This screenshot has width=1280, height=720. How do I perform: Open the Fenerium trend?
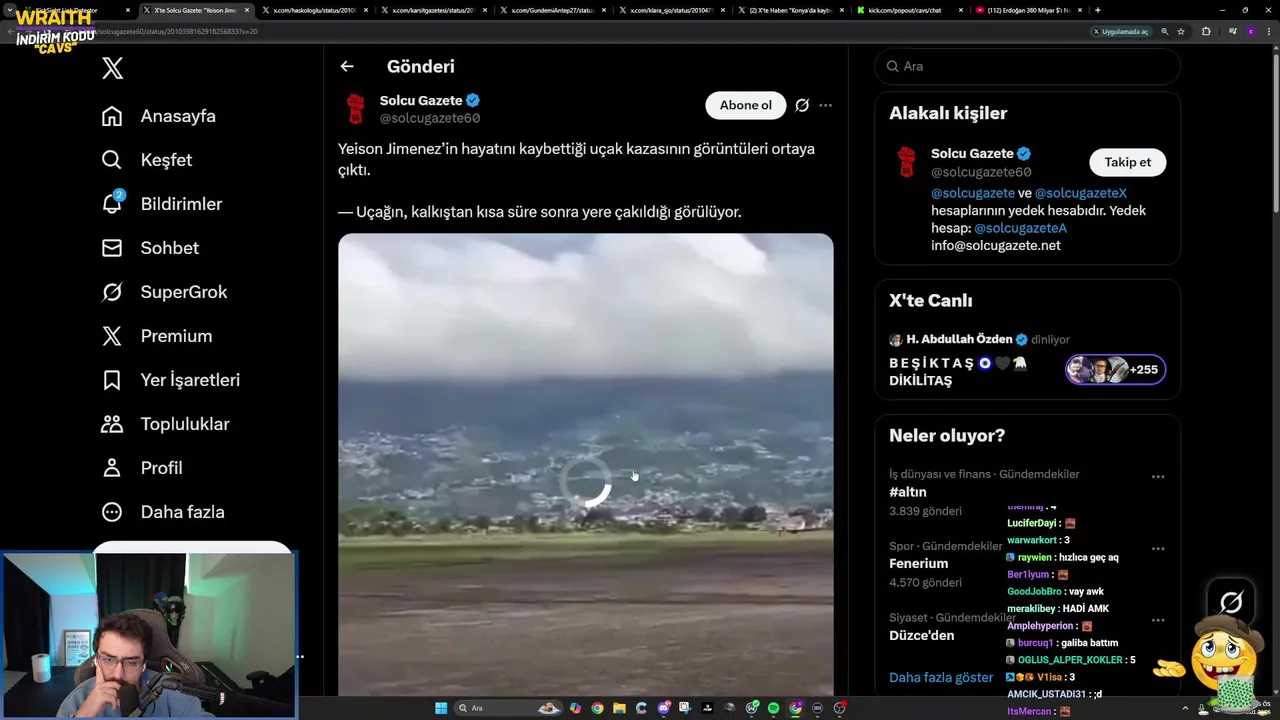[918, 564]
